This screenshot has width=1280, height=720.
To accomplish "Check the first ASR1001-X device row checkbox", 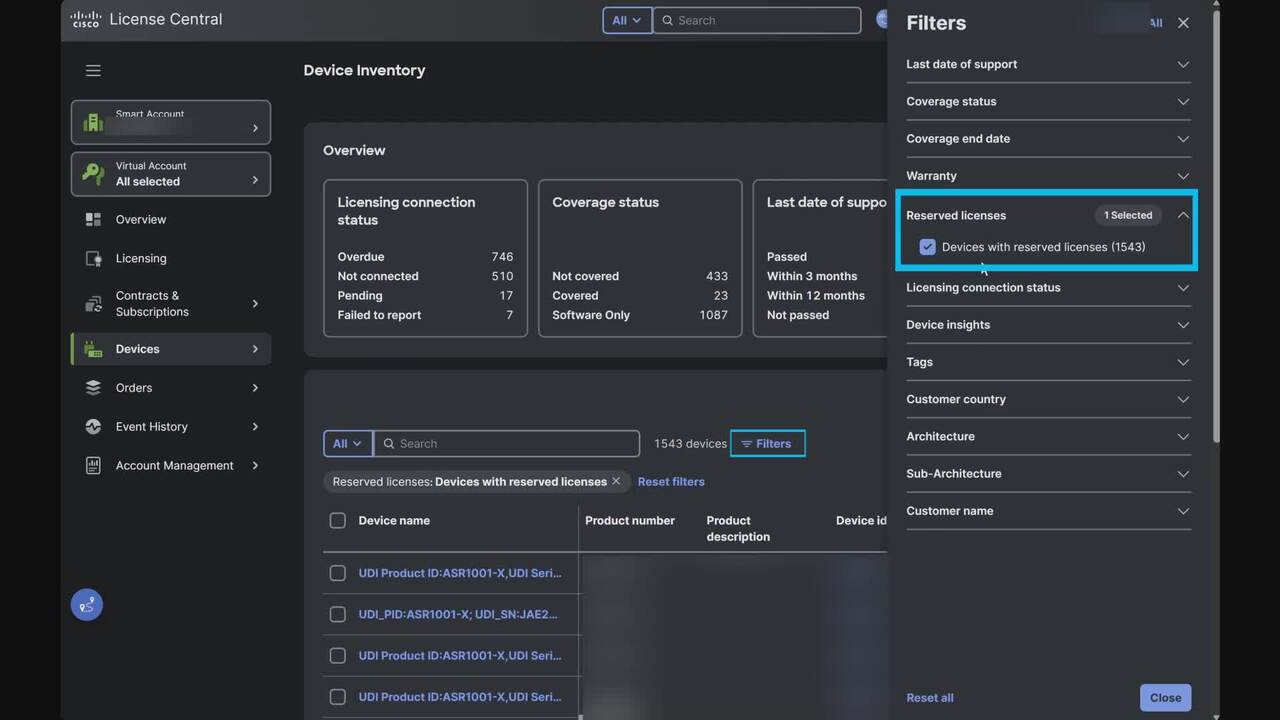I will (x=338, y=574).
